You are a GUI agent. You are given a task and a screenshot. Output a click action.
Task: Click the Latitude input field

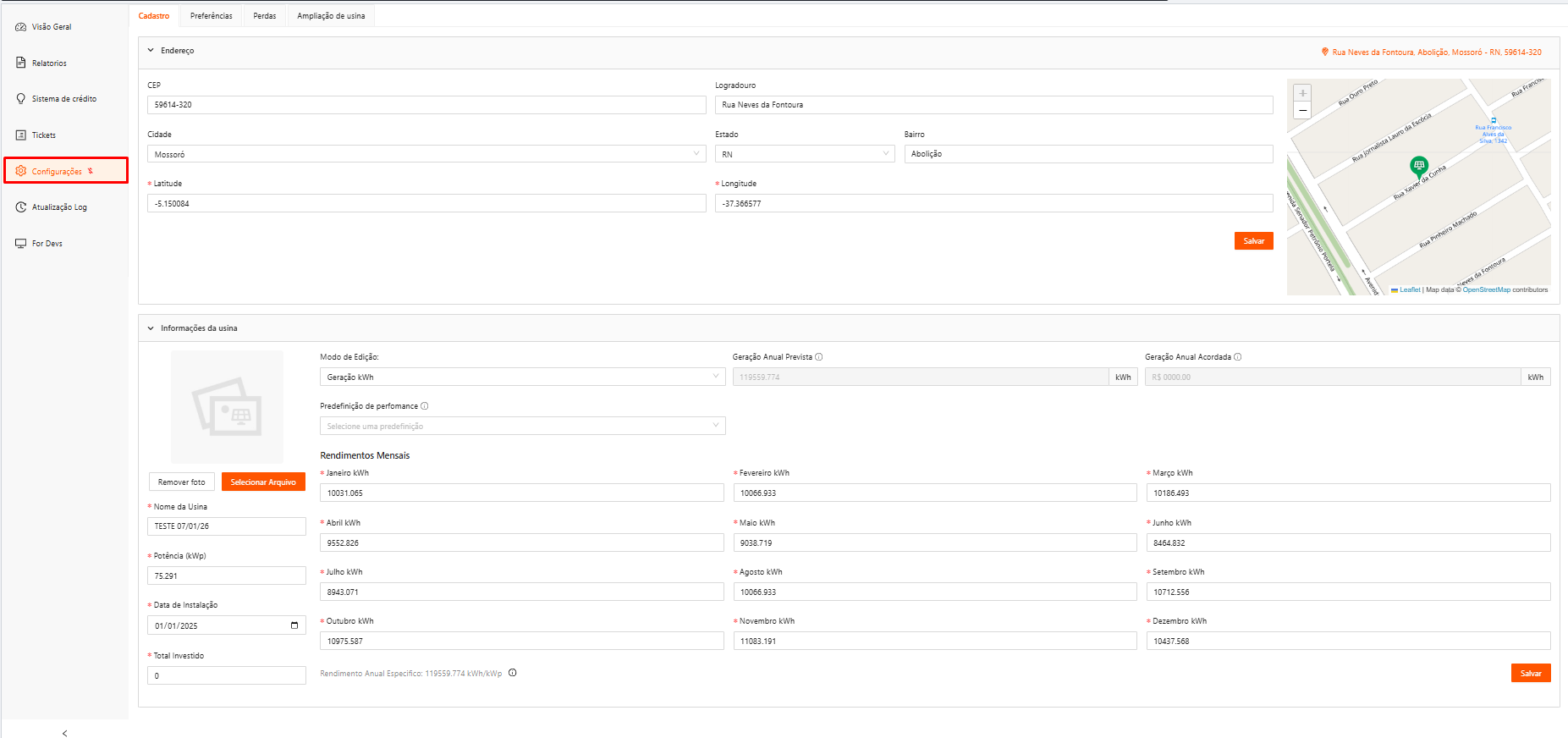(426, 203)
